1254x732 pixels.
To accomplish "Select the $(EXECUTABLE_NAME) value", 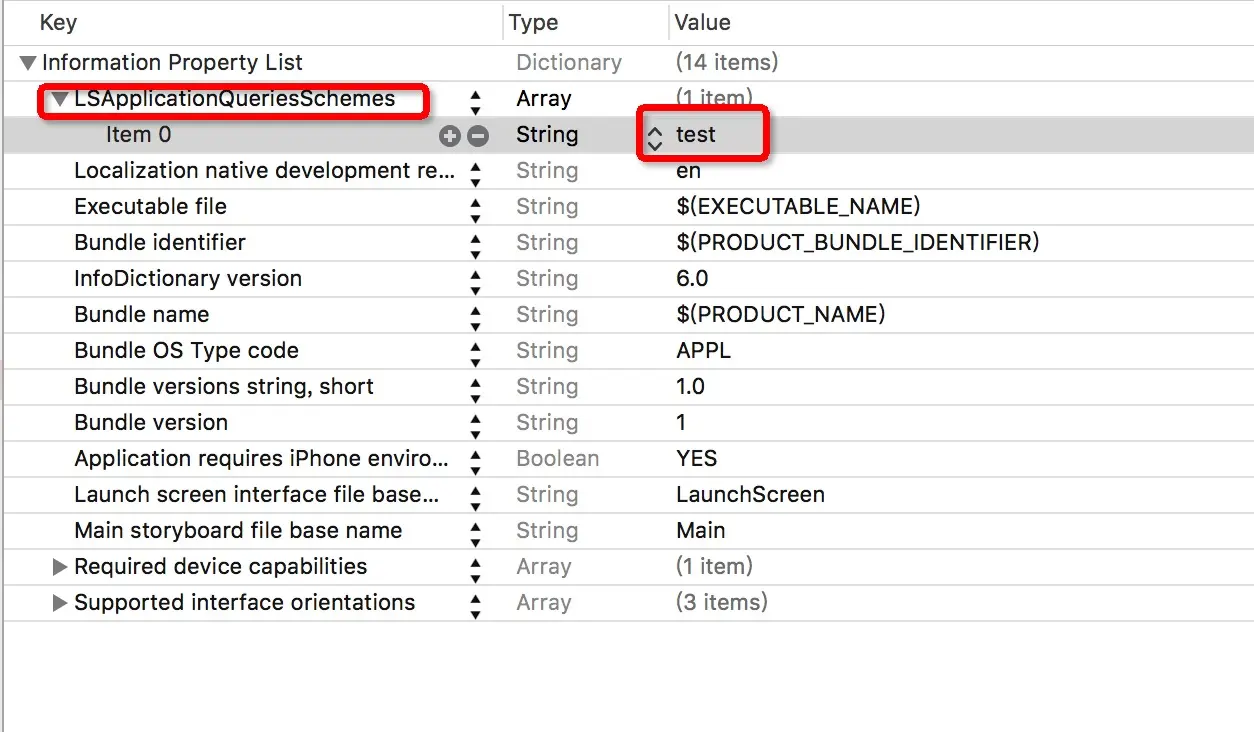I will (x=798, y=207).
